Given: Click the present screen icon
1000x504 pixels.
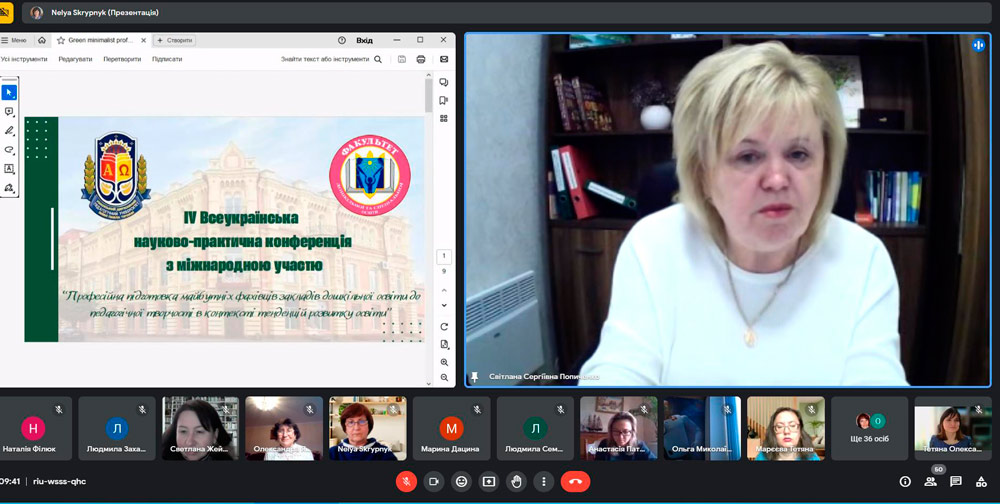Looking at the screenshot, I should [x=489, y=481].
